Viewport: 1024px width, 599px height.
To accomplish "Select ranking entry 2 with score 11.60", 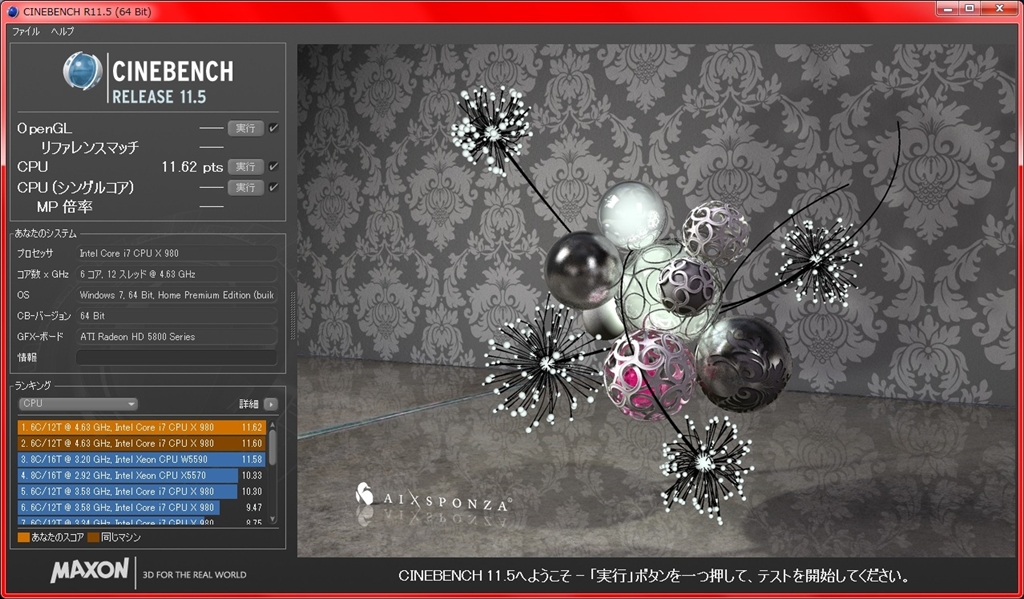I will (x=142, y=444).
